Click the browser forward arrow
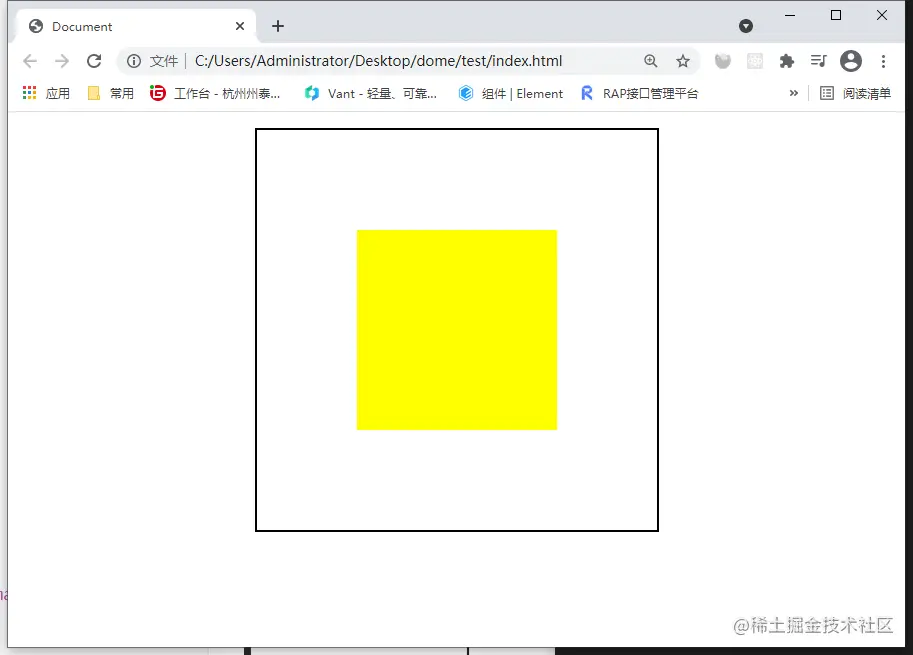913x655 pixels. [62, 61]
